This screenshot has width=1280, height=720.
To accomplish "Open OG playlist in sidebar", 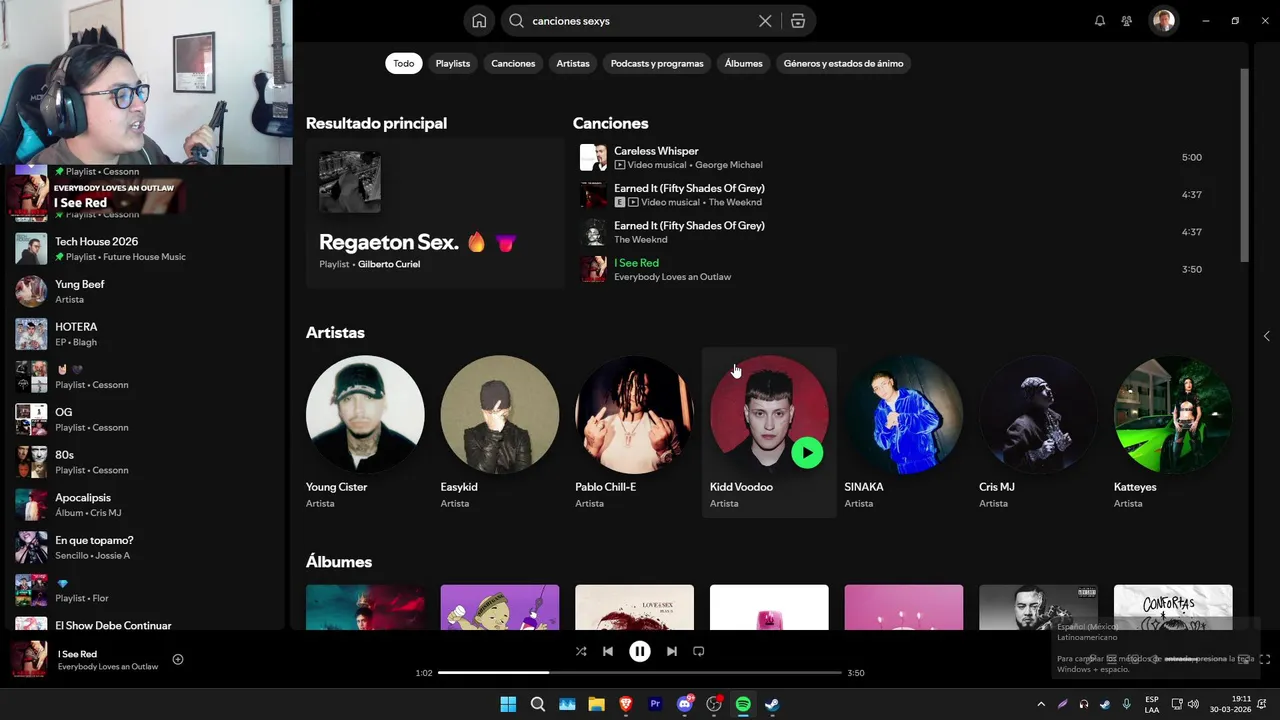I will click(x=145, y=419).
